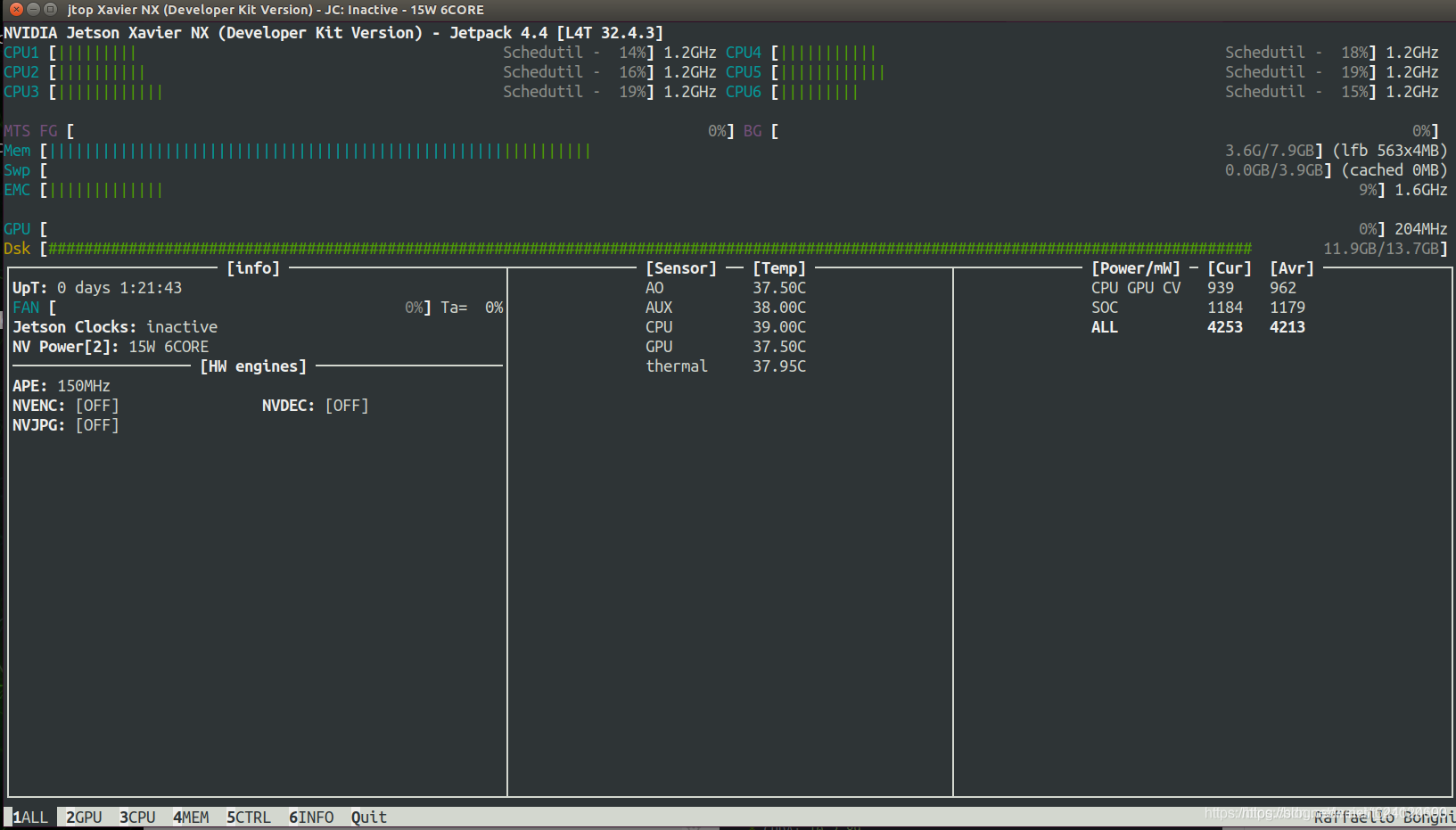
Task: Click the ALL power average 4213
Action: click(1287, 327)
